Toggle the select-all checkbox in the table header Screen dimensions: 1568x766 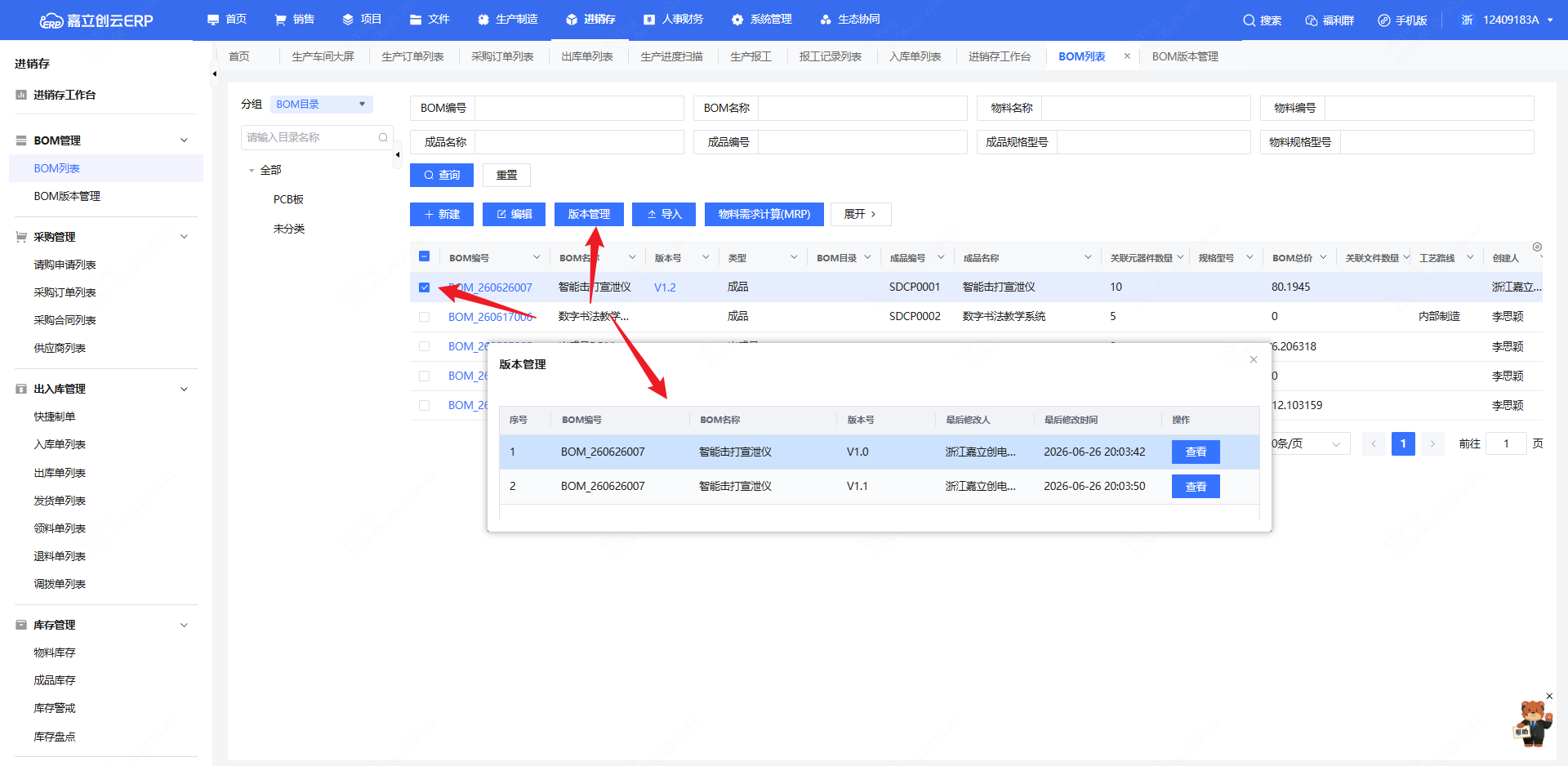click(x=424, y=256)
